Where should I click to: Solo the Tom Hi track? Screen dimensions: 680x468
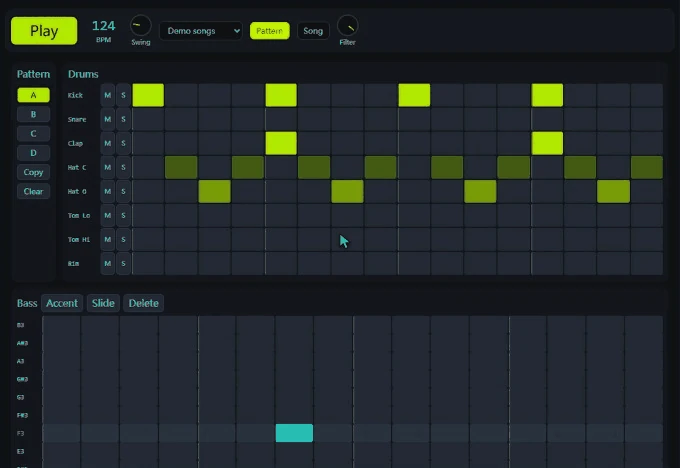pyautogui.click(x=123, y=239)
